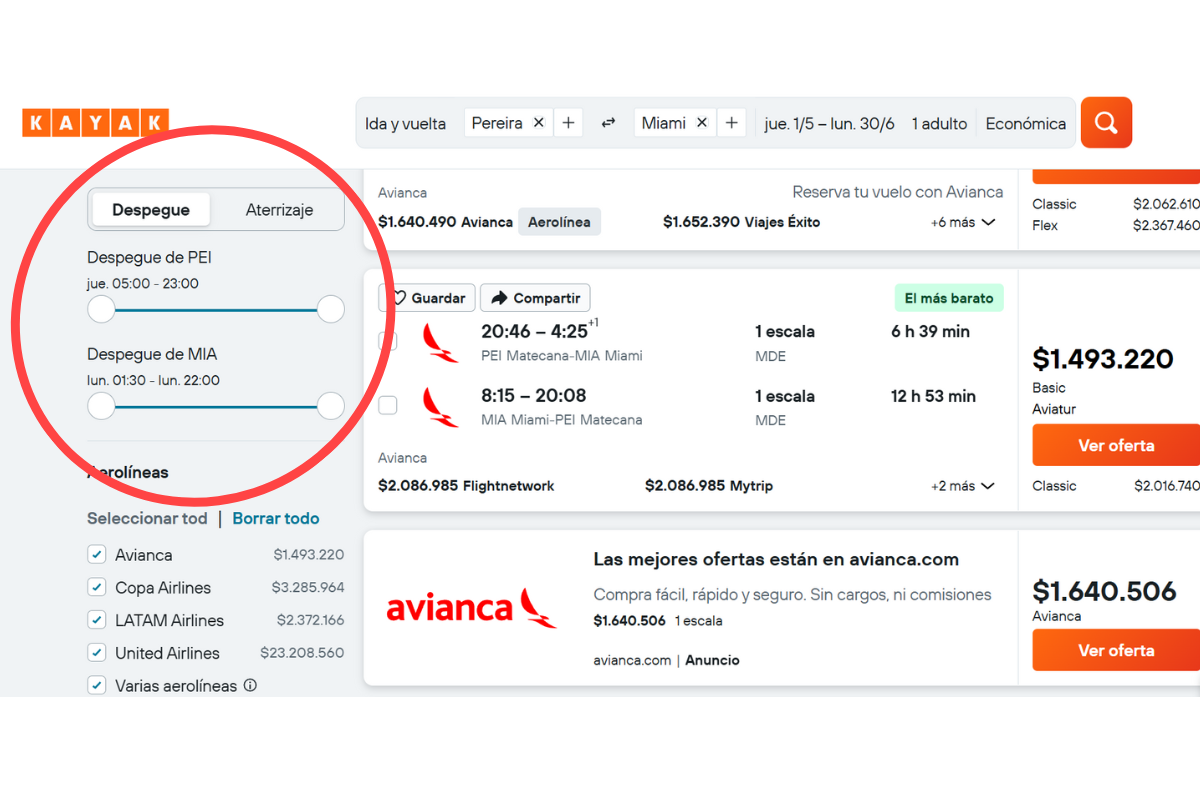Screen dimensions: 1200x800
Task: Click Aerolínea tag
Action: [x=559, y=222]
